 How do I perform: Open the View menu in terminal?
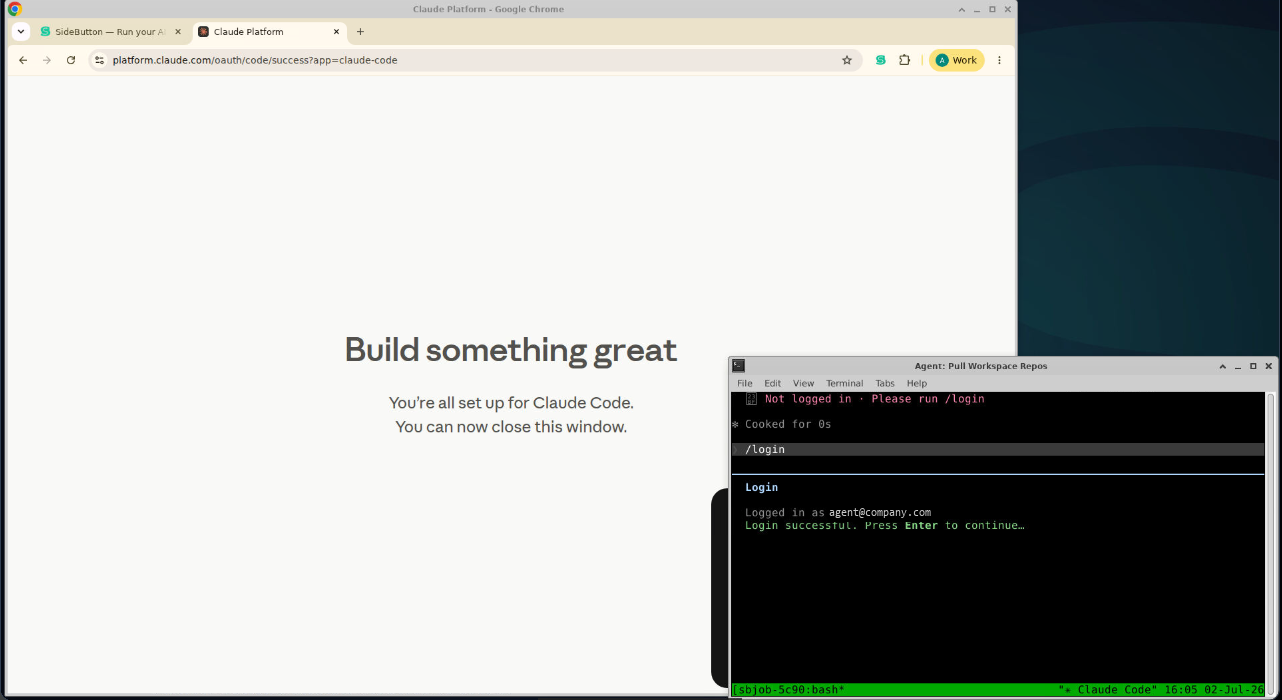coord(804,383)
